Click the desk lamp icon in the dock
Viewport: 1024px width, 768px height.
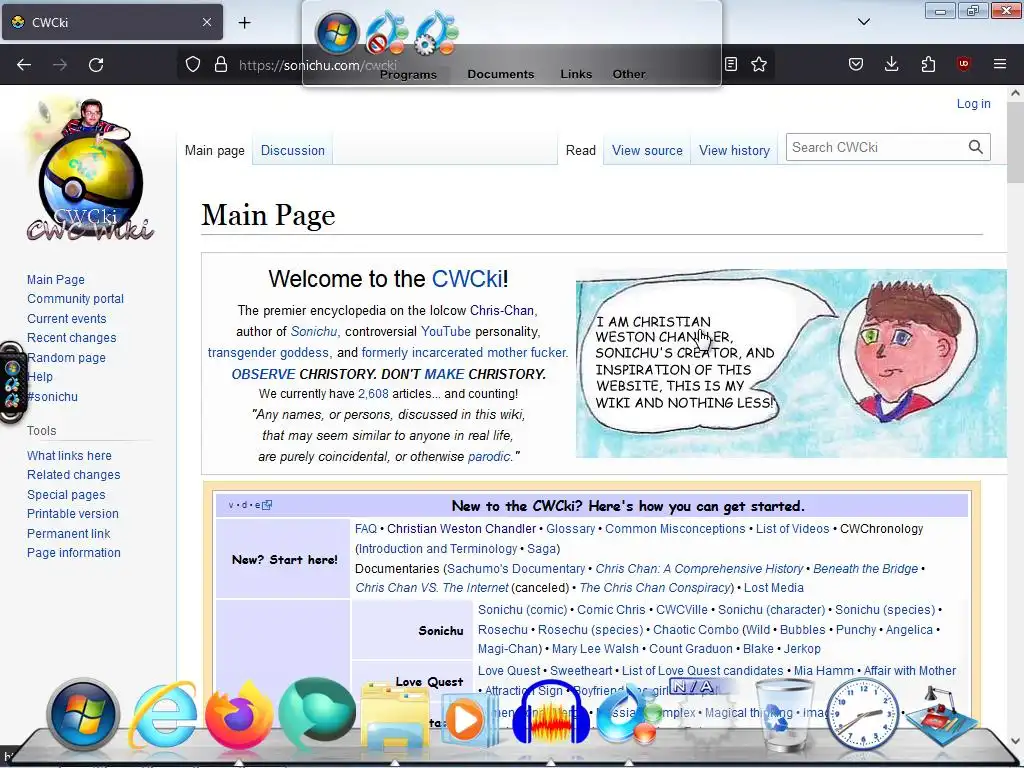click(941, 715)
